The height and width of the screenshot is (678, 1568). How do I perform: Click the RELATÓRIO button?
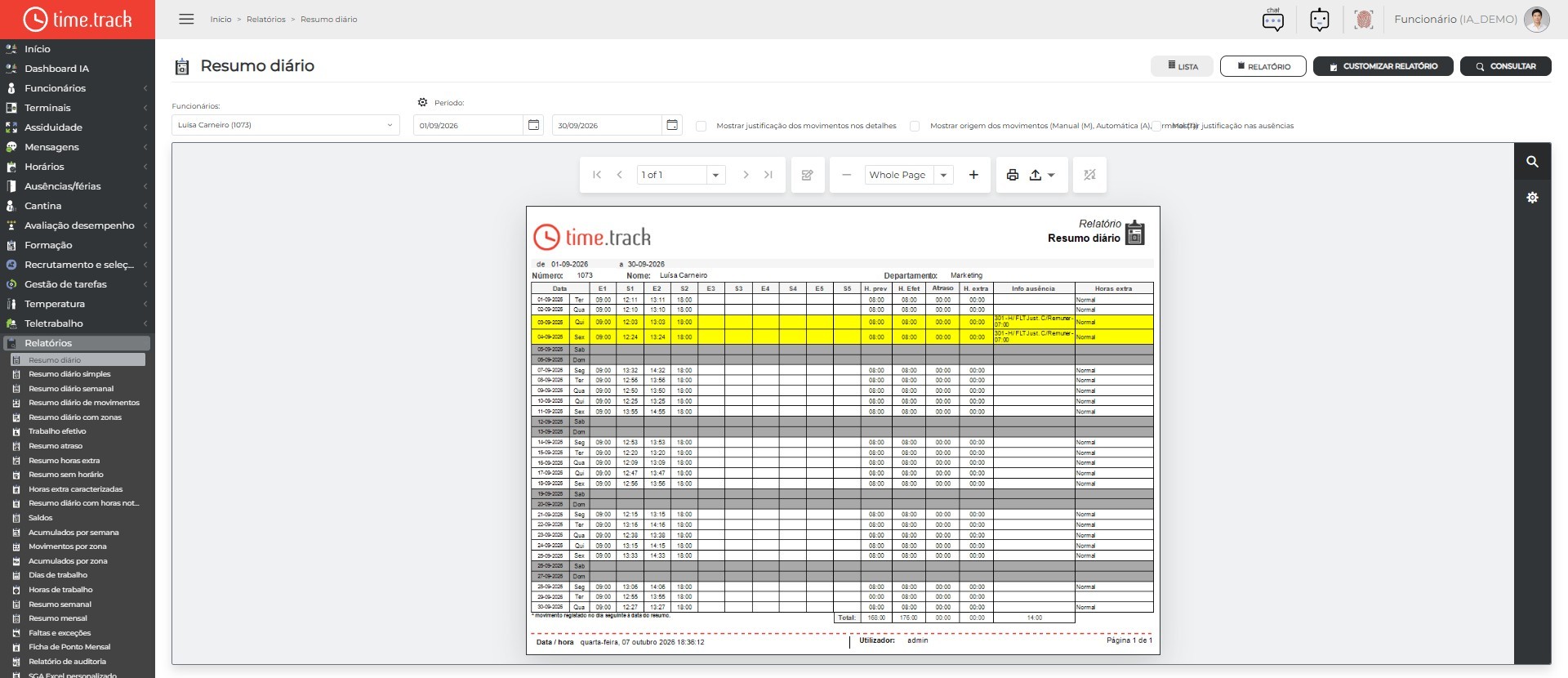pyautogui.click(x=1263, y=66)
